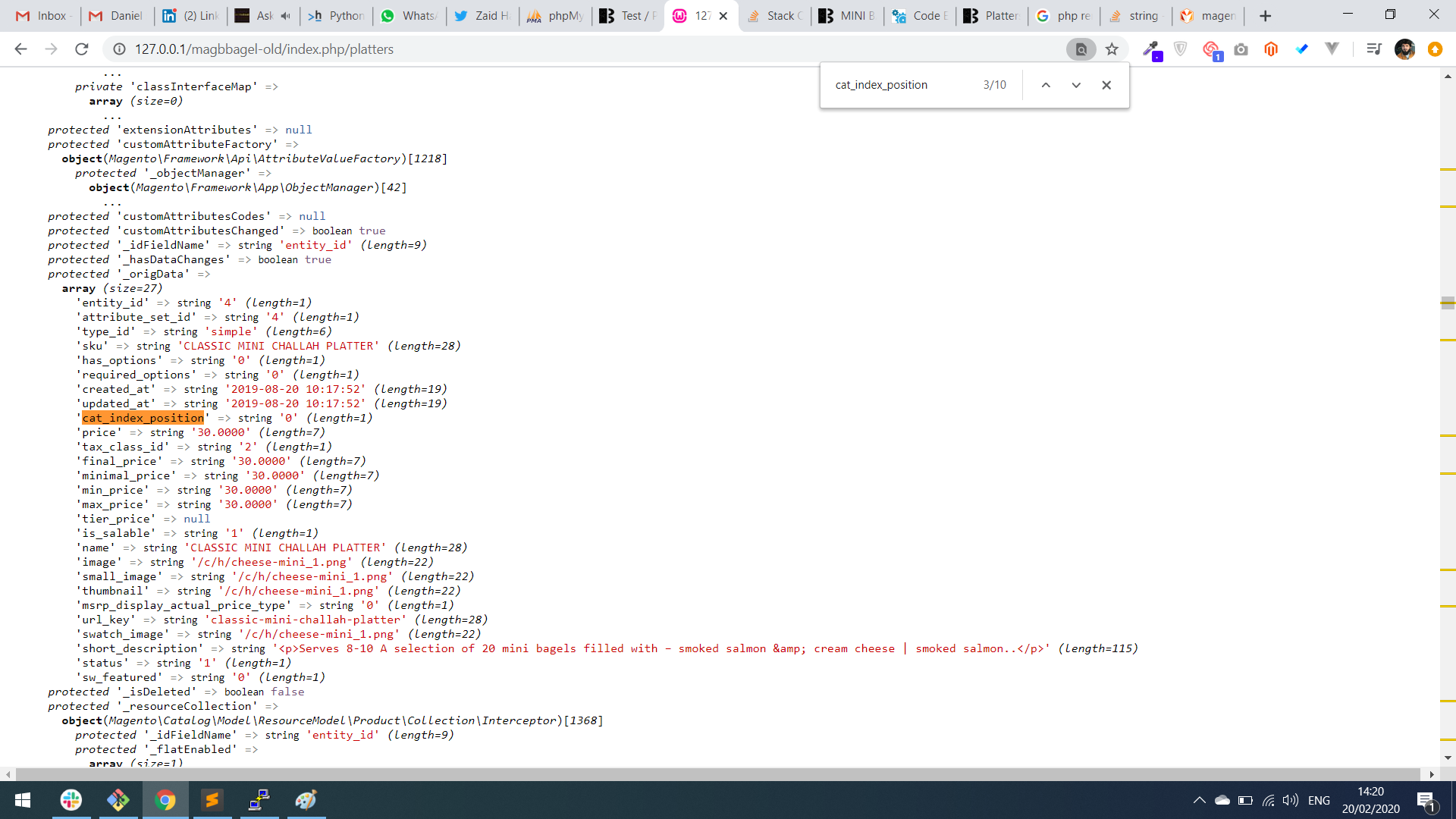Switch to the Inbox Gmail tab
The width and height of the screenshot is (1456, 819).
[42, 15]
